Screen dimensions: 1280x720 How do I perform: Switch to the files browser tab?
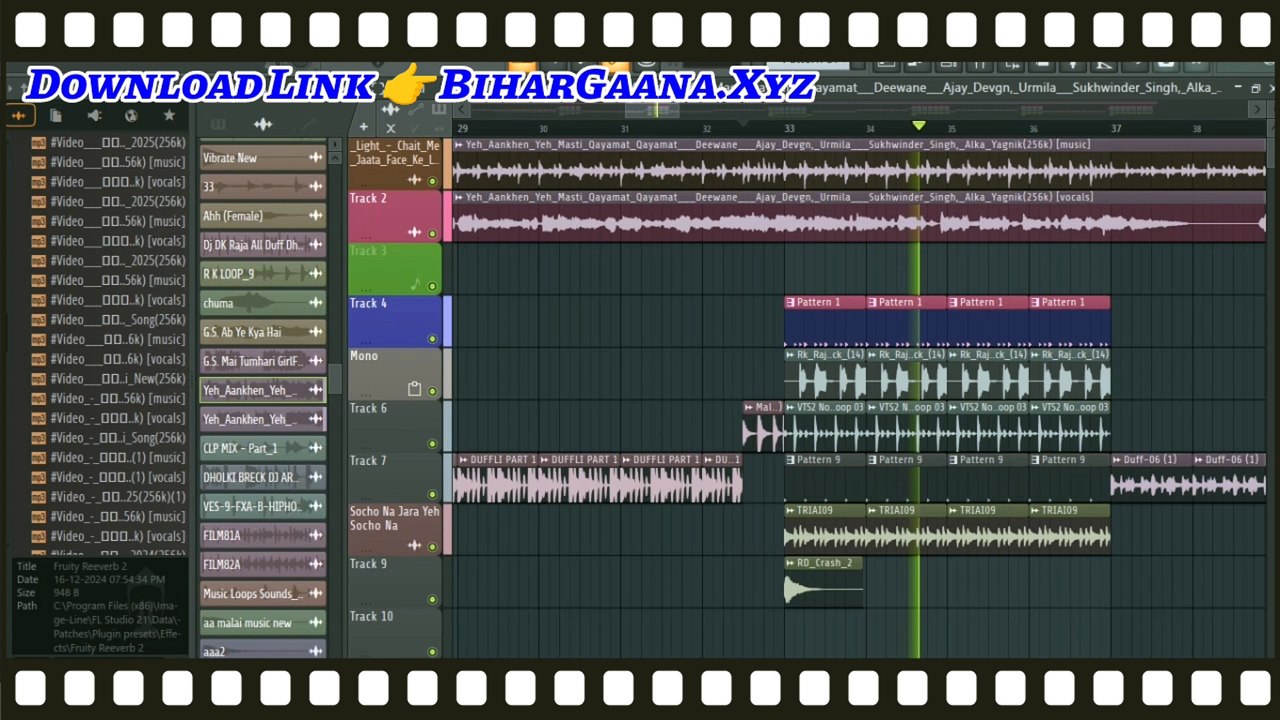[x=56, y=116]
